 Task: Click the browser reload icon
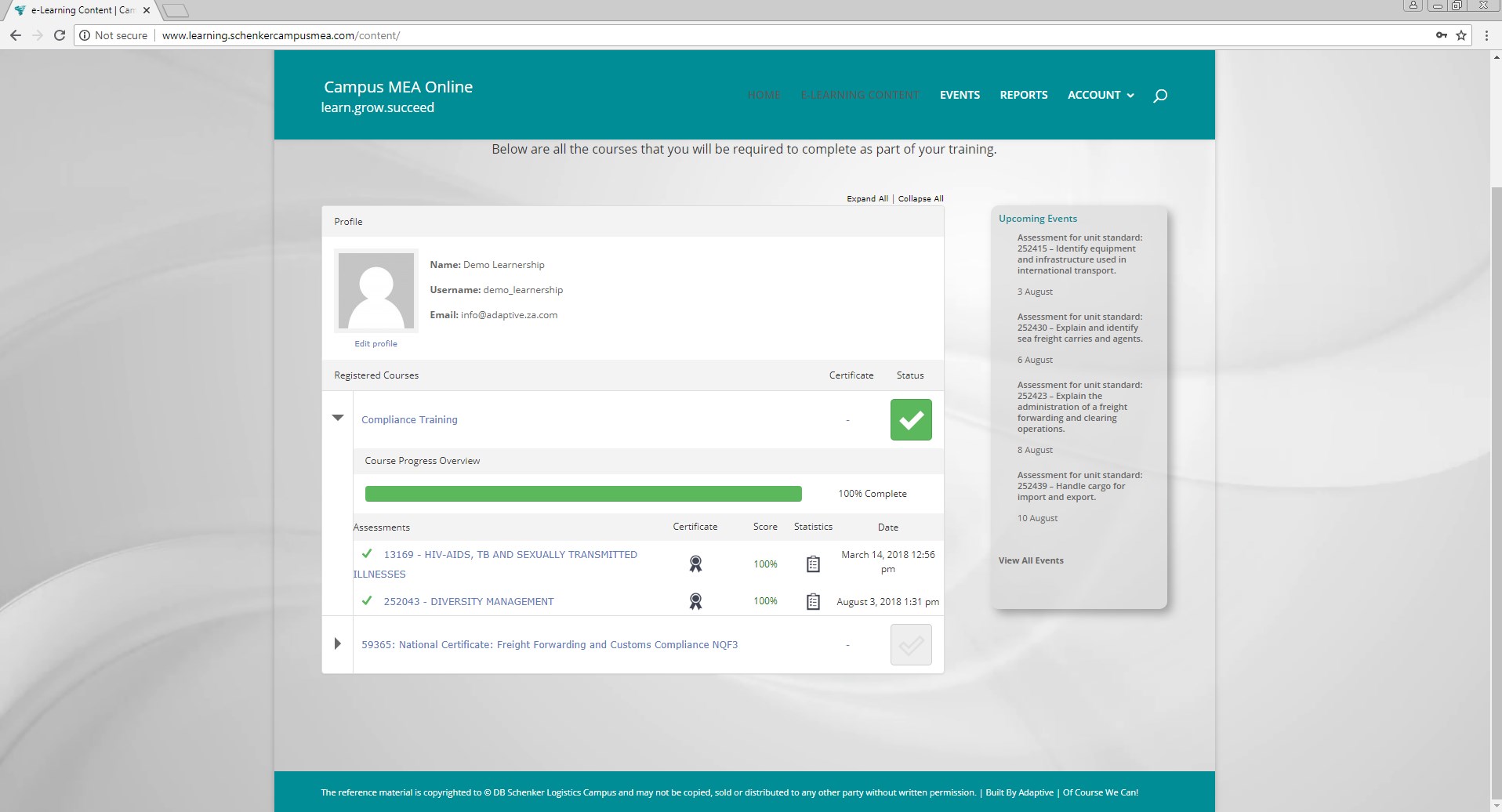tap(59, 35)
